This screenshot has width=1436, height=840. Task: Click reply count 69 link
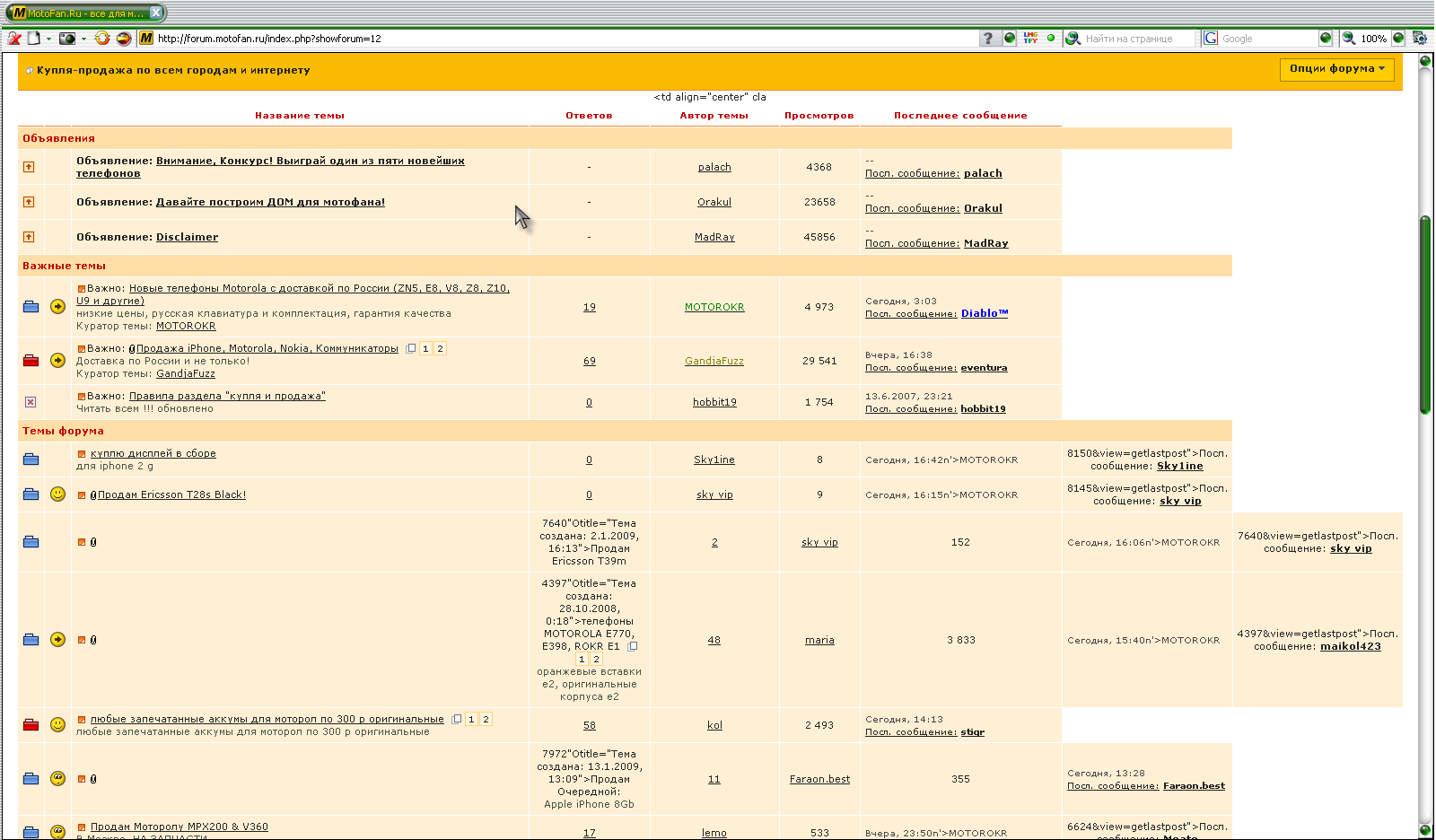589,361
